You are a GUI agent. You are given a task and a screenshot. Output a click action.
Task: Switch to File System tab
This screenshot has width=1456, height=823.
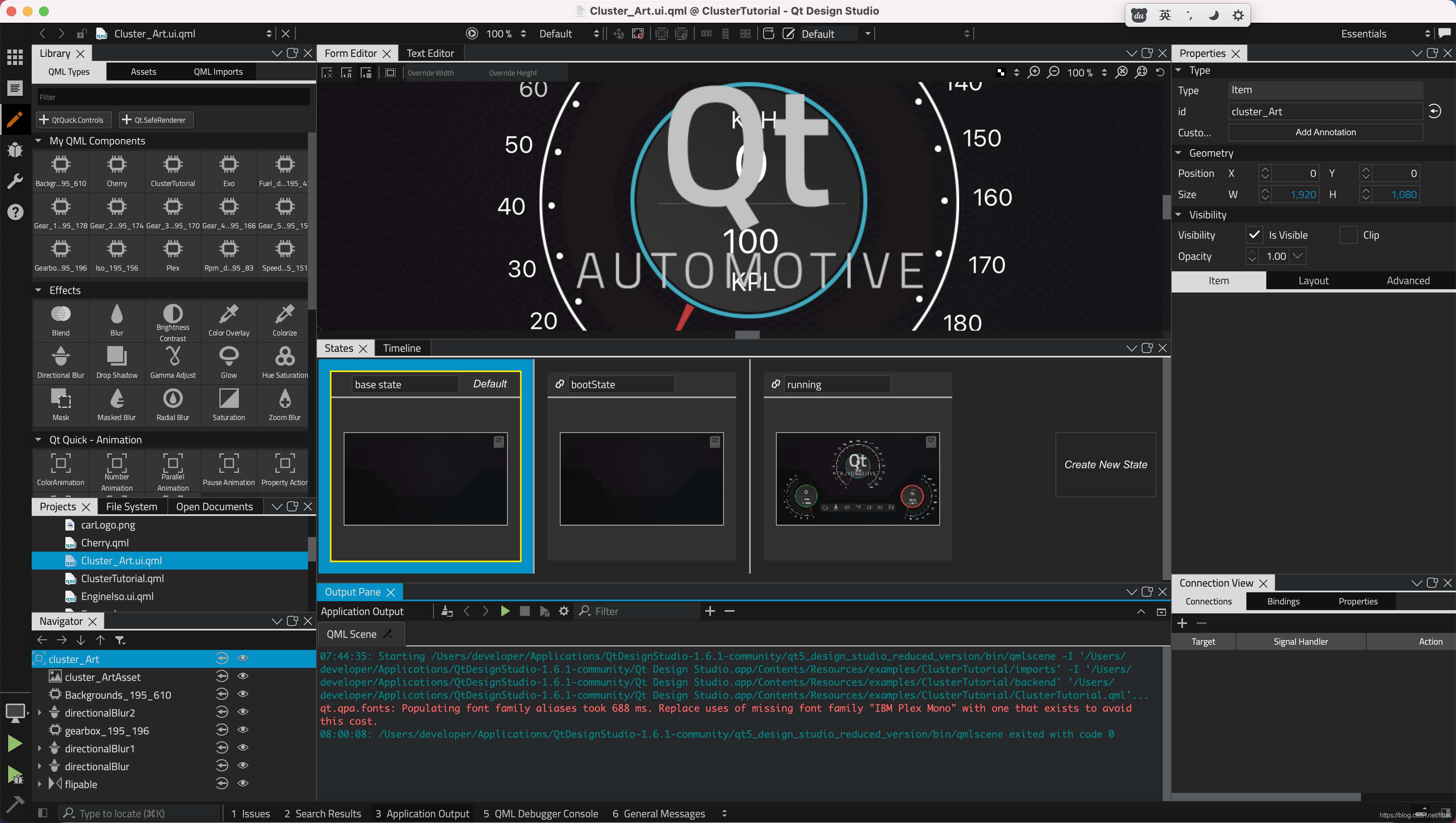pyautogui.click(x=132, y=507)
